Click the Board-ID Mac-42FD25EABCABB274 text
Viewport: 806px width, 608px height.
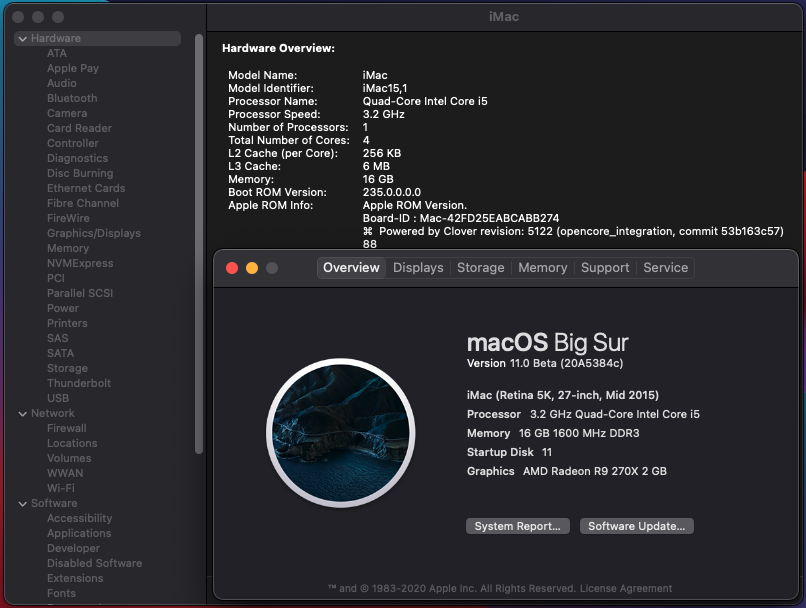point(461,218)
